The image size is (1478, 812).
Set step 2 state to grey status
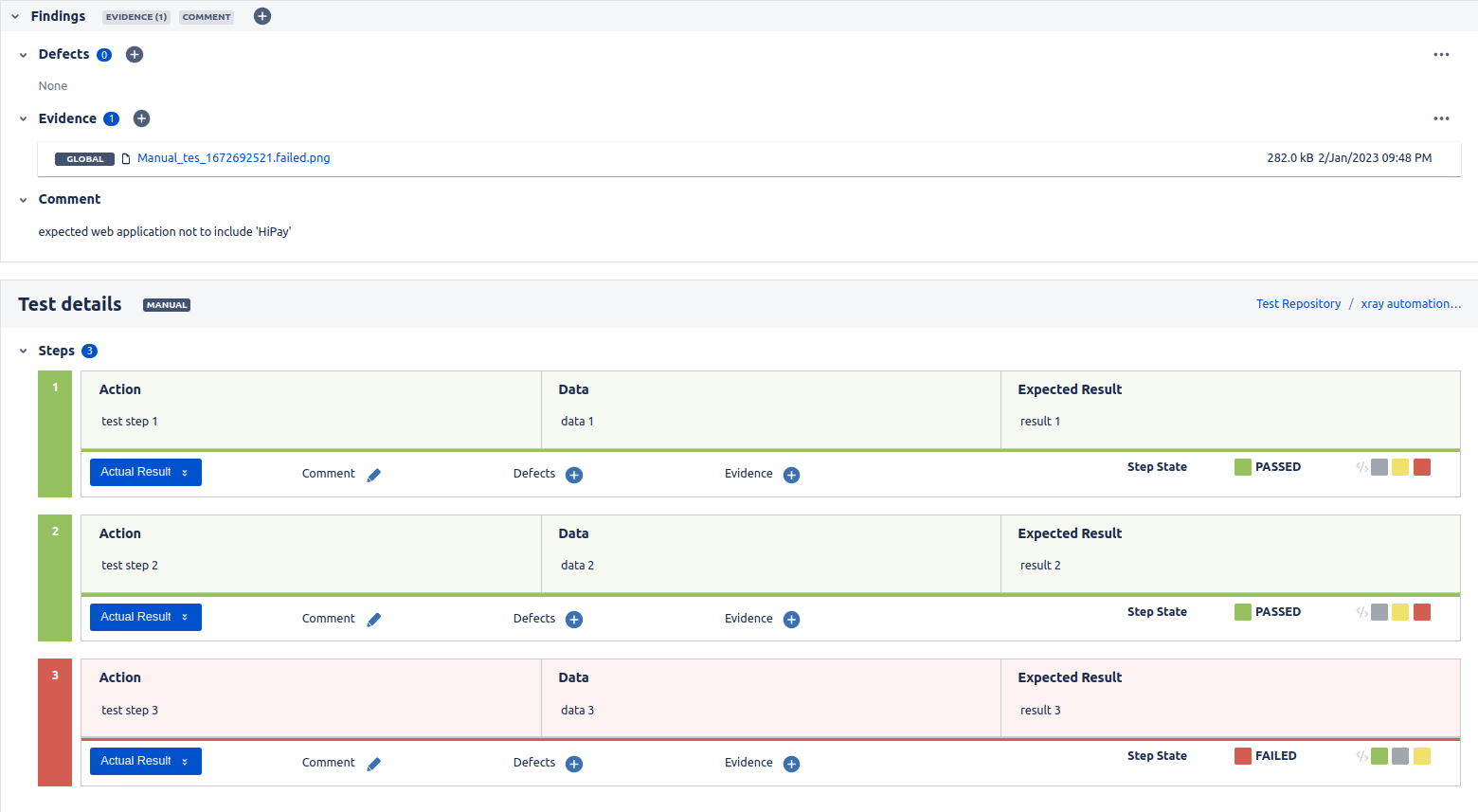click(x=1379, y=612)
